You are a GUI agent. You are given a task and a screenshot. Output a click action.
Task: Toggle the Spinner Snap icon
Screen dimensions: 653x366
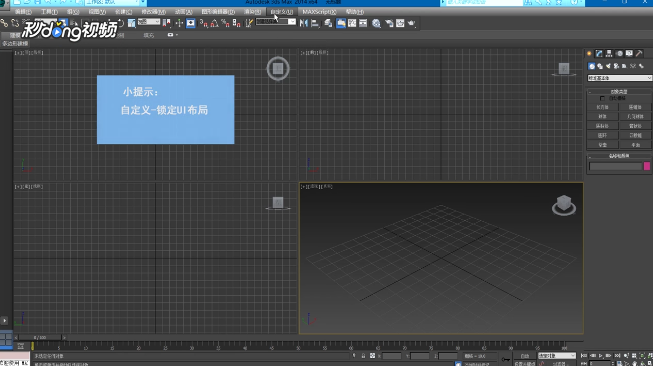237,23
